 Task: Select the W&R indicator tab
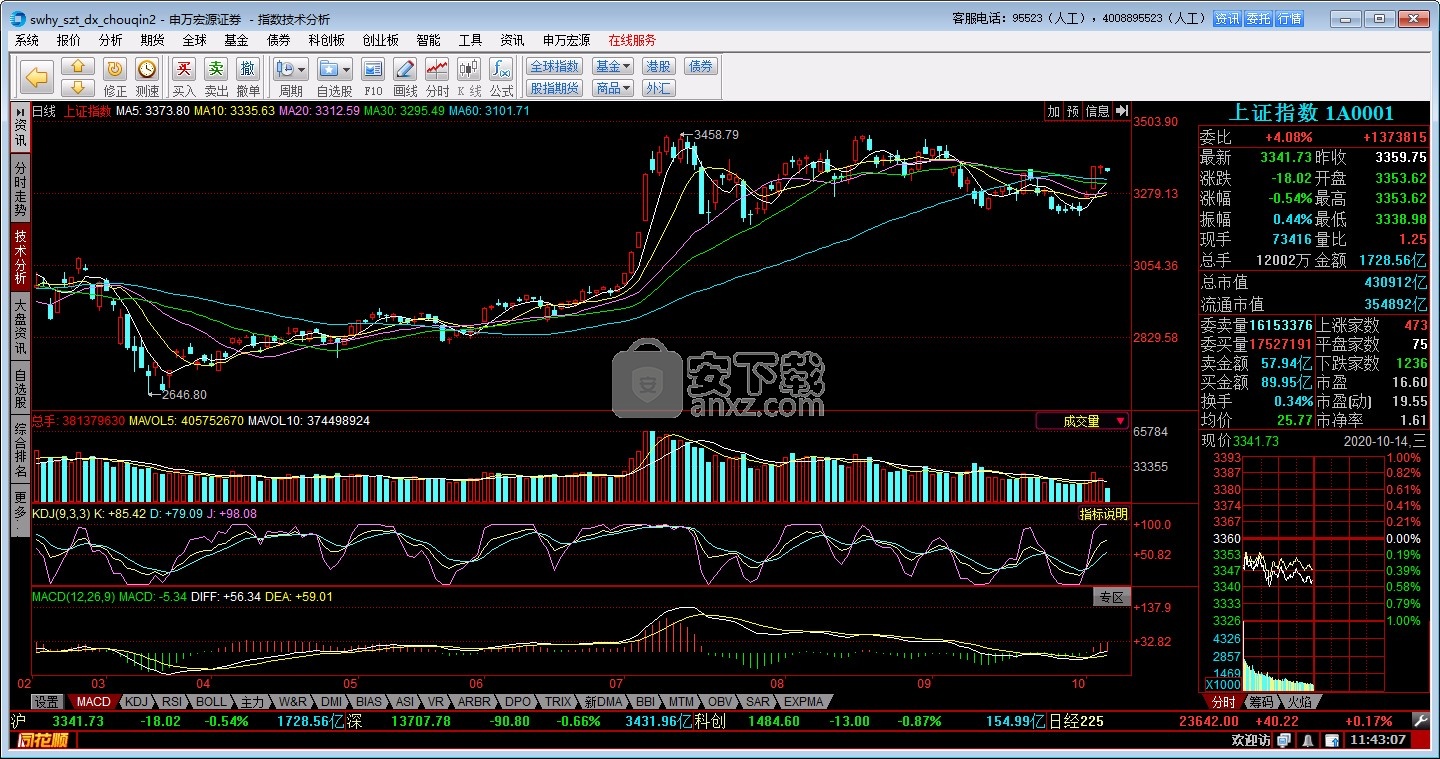tap(292, 702)
